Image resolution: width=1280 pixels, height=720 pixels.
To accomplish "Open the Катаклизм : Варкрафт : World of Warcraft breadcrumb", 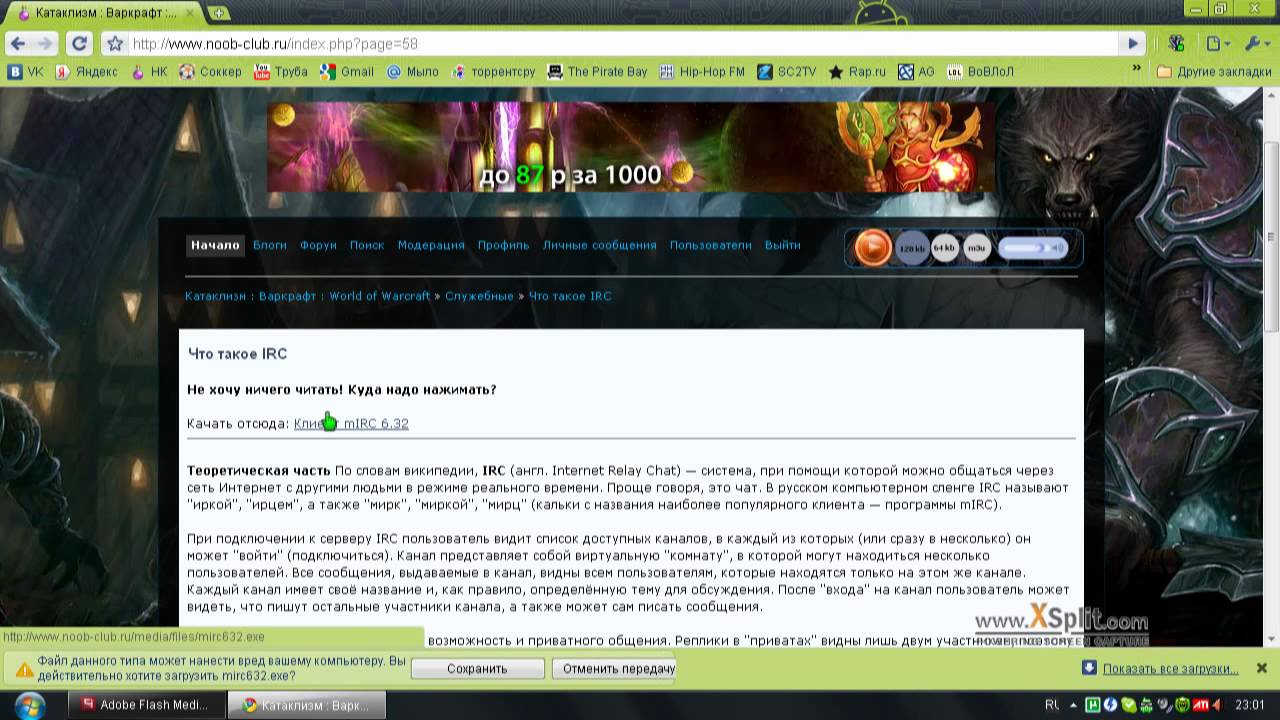I will tap(307, 296).
